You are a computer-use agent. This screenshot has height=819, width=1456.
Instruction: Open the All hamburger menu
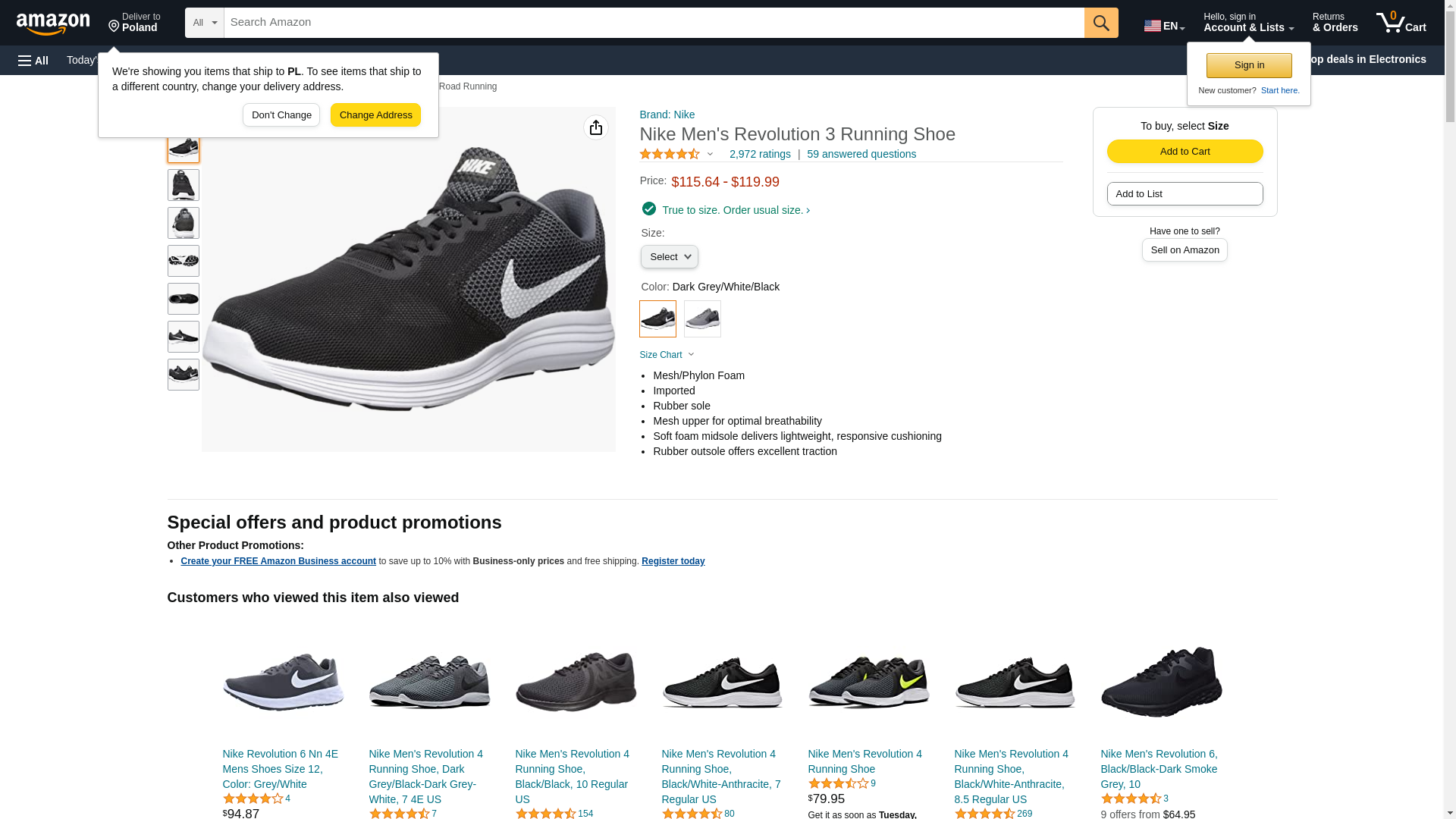(x=33, y=60)
